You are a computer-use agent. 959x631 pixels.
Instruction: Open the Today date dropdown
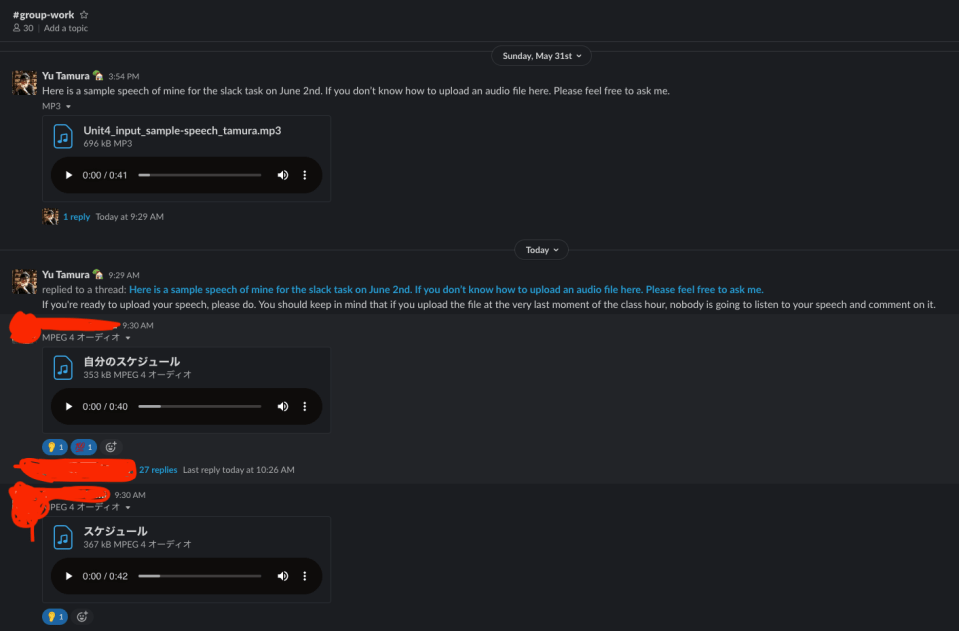coord(542,250)
